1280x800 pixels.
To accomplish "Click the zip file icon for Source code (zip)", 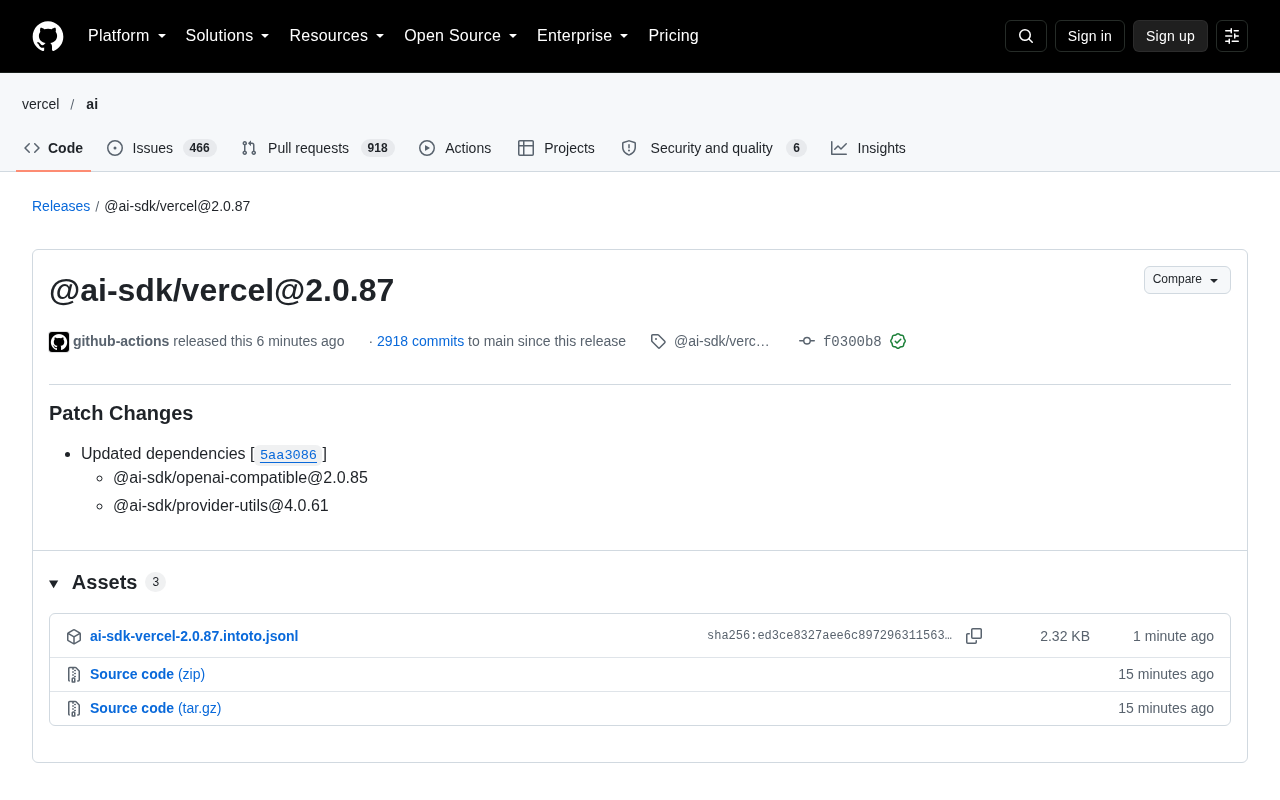I will [x=74, y=675].
